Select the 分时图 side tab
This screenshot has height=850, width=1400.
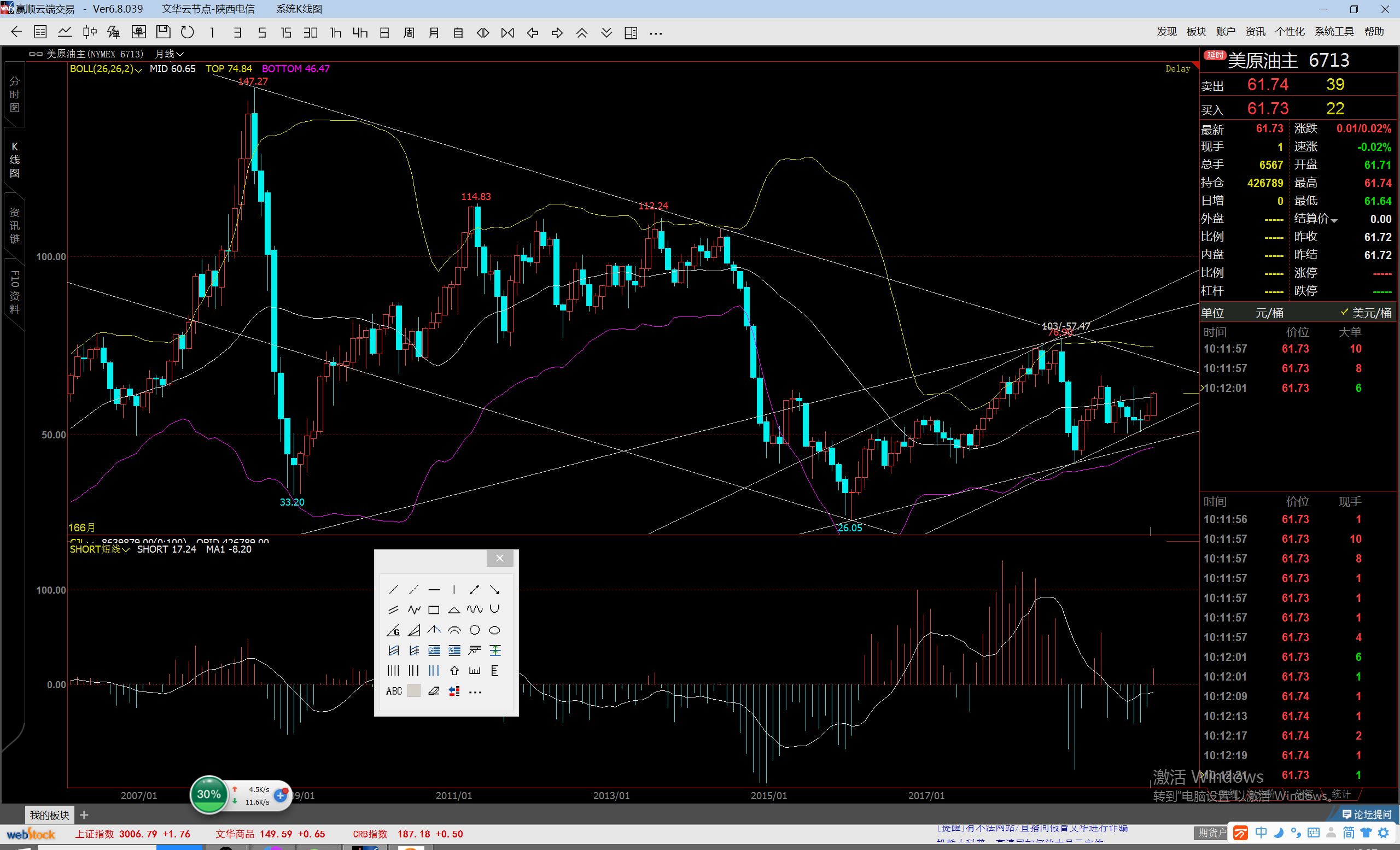[15, 94]
